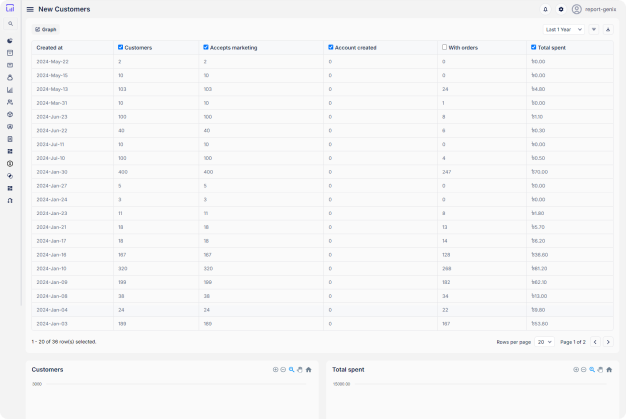
Task: Toggle the hamburger menu beside New Customers
Action: [30, 9]
